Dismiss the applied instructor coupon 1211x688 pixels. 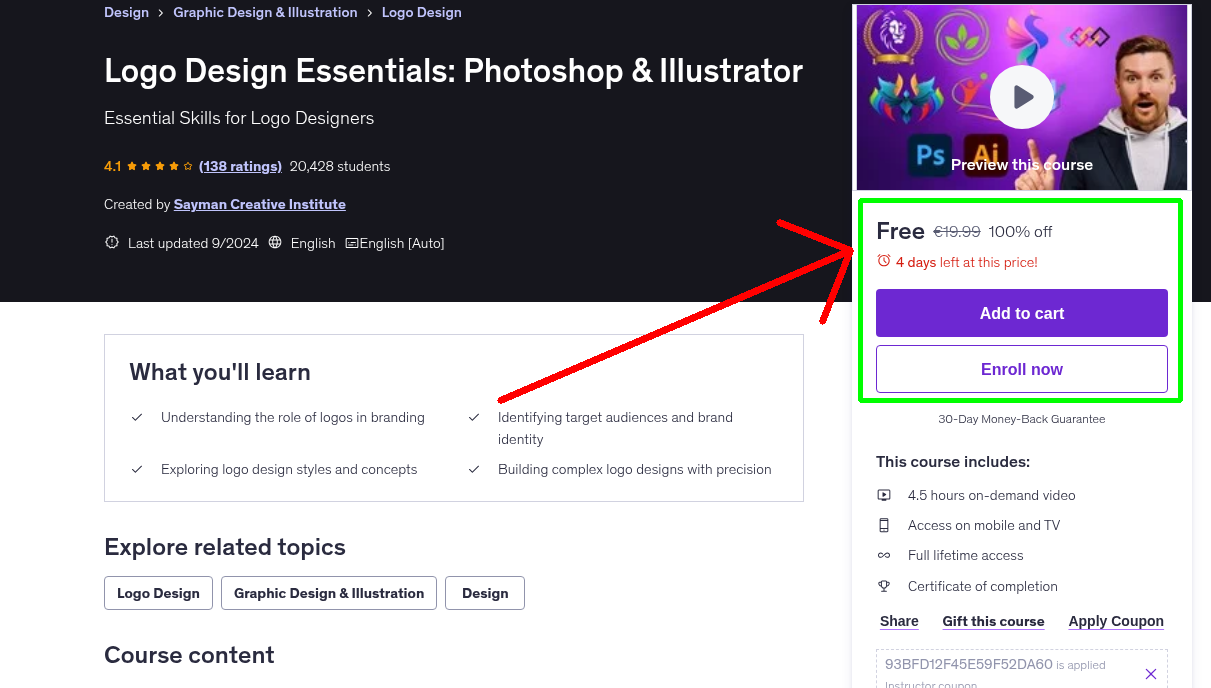tap(1150, 673)
